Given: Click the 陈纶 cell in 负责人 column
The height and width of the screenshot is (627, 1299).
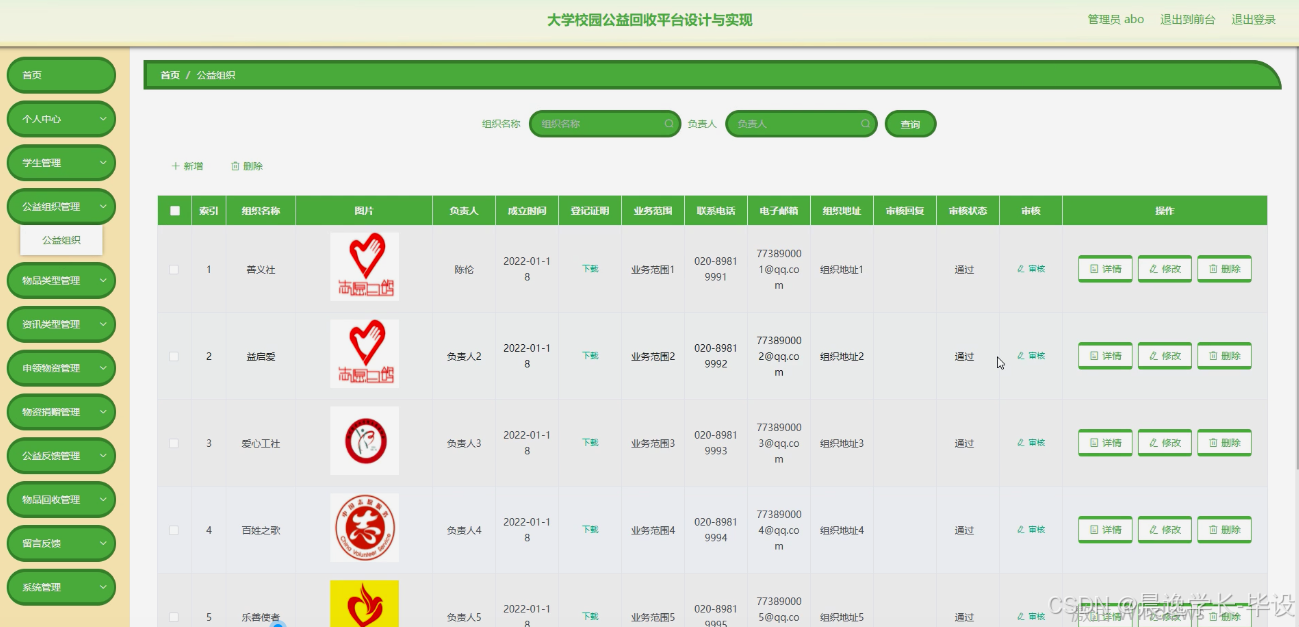Looking at the screenshot, I should [x=464, y=270].
